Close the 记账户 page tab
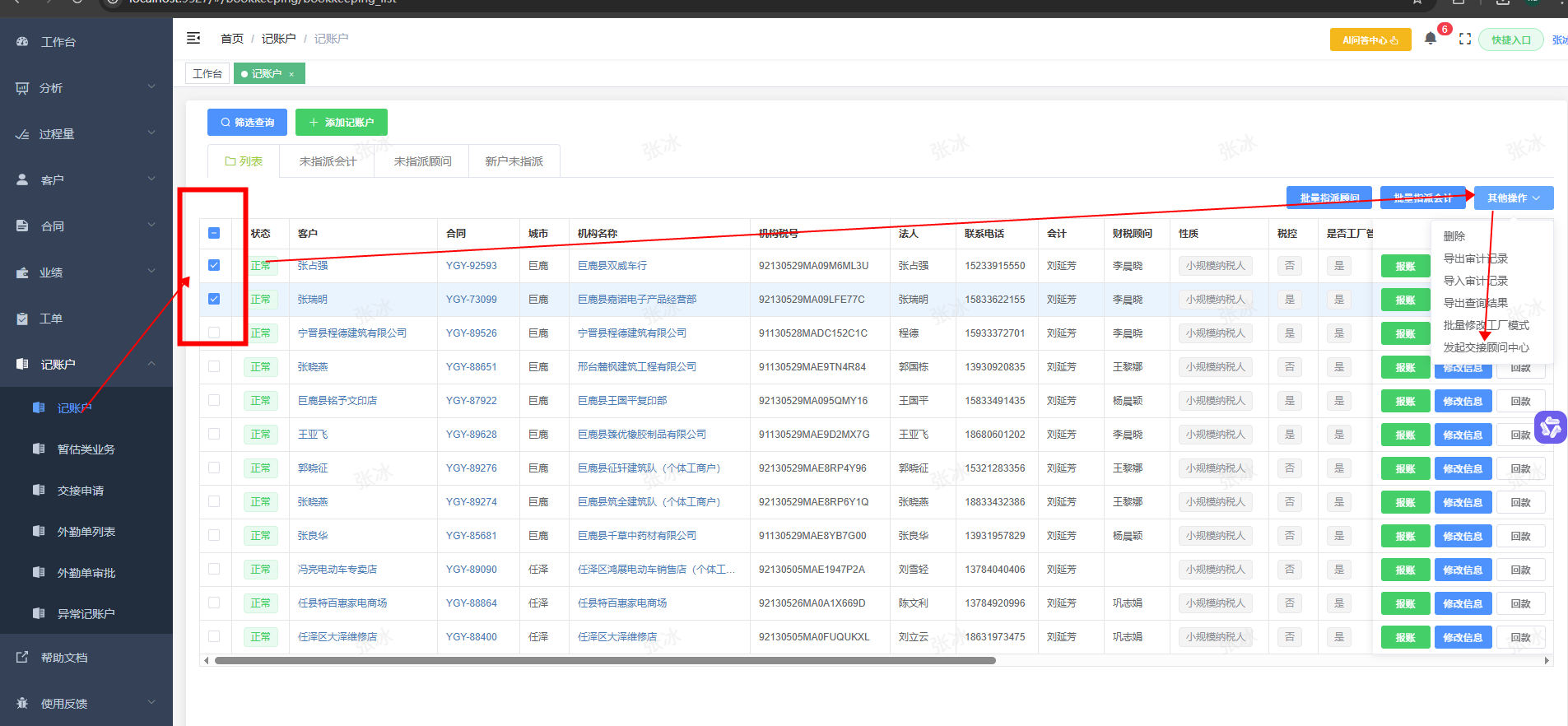This screenshot has height=726, width=1568. [291, 74]
